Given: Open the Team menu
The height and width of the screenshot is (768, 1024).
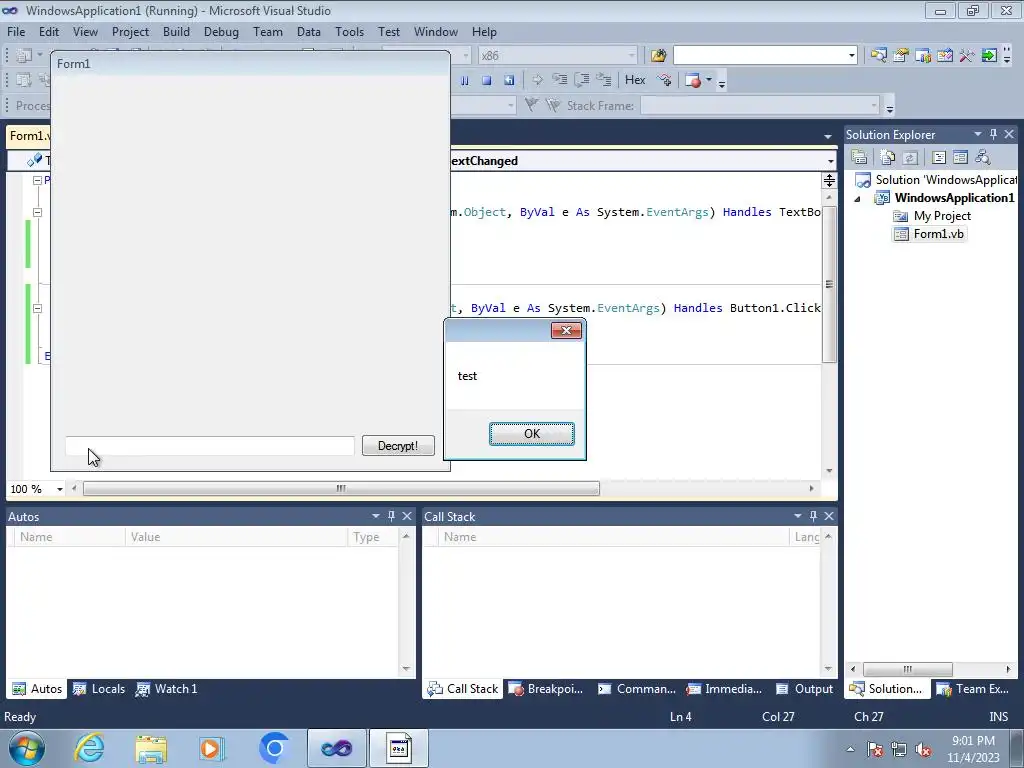Looking at the screenshot, I should tap(268, 32).
